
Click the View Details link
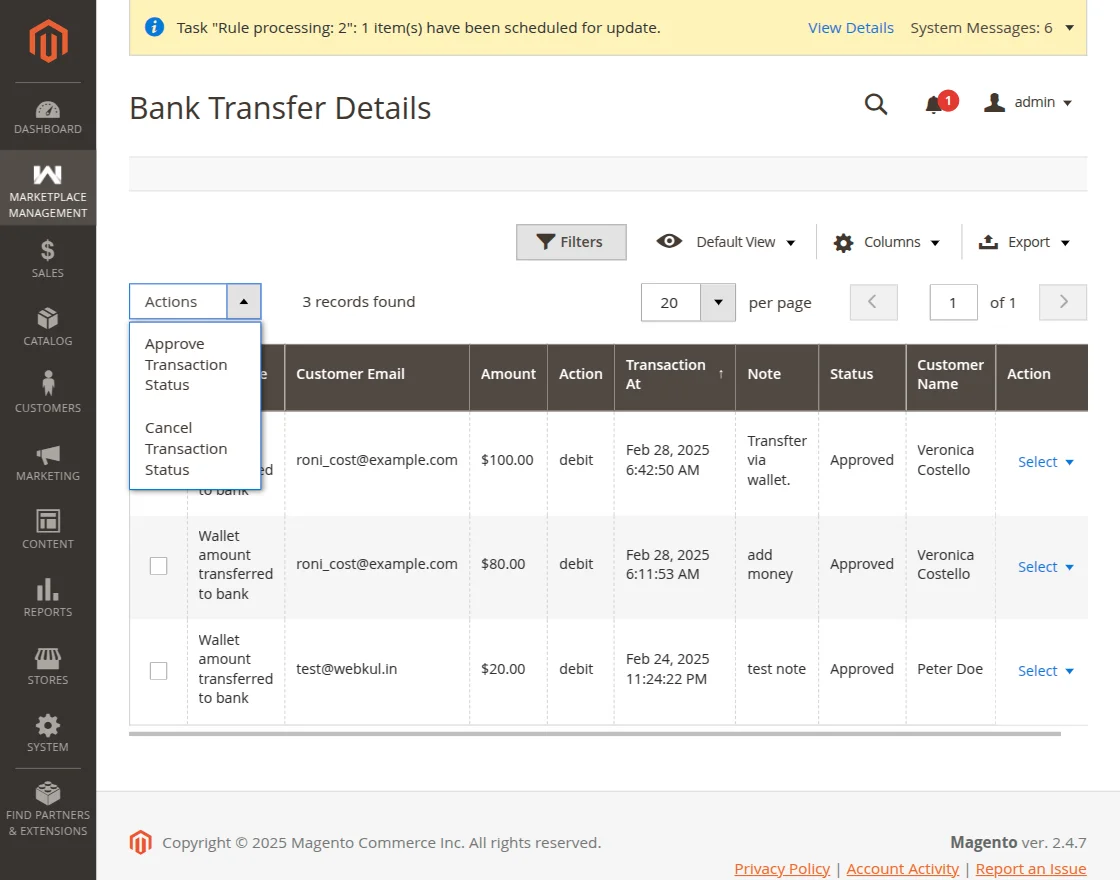click(851, 28)
